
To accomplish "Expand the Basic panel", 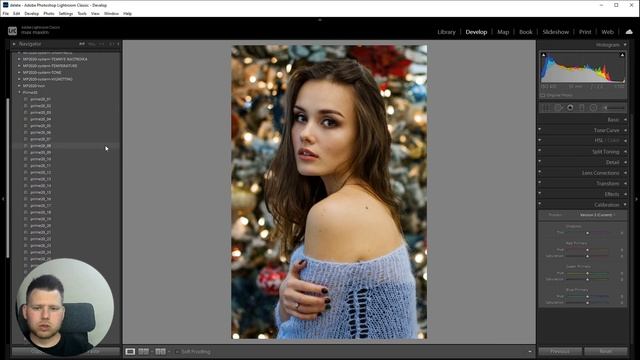I will (x=626, y=120).
